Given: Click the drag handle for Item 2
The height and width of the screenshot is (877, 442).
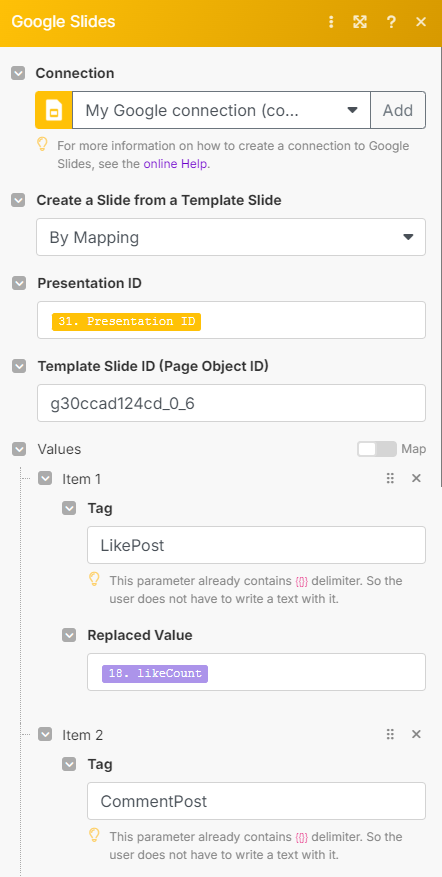Looking at the screenshot, I should pos(391,734).
